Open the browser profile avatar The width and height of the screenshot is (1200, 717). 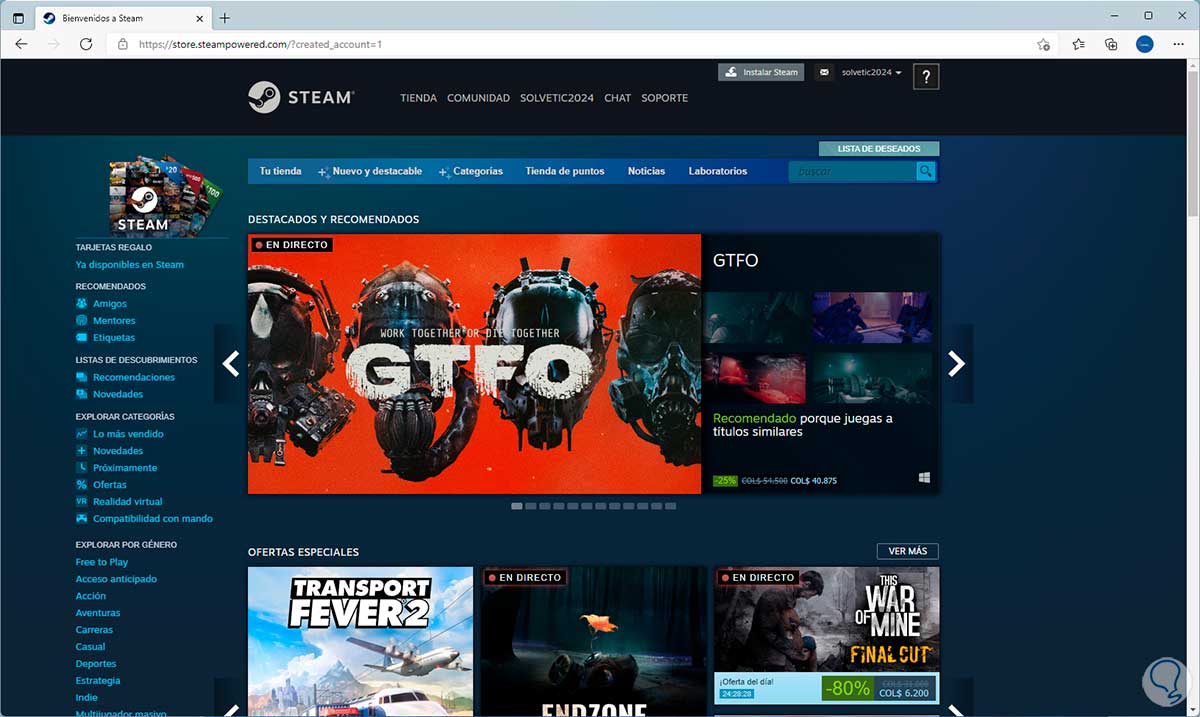(x=1145, y=44)
